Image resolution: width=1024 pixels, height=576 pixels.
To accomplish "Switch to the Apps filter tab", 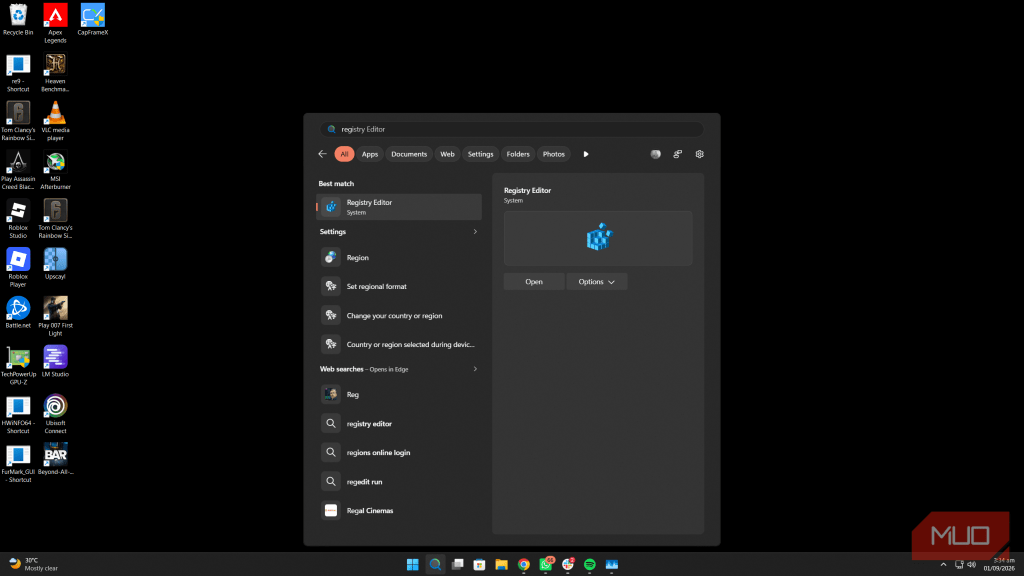I will pyautogui.click(x=370, y=154).
